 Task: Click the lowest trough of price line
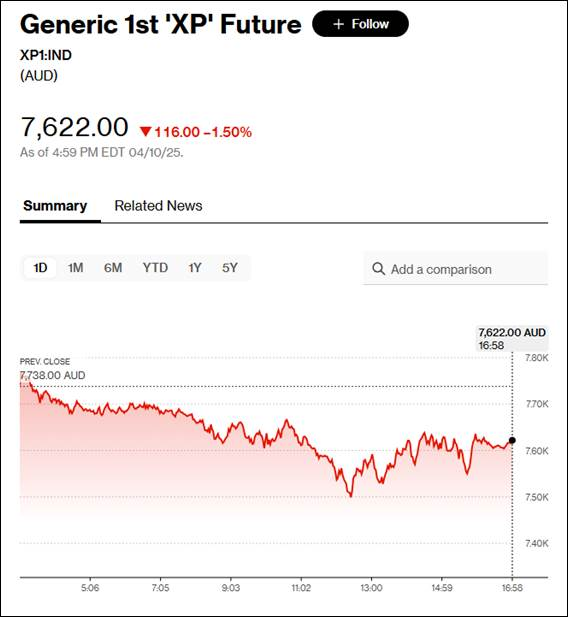350,495
